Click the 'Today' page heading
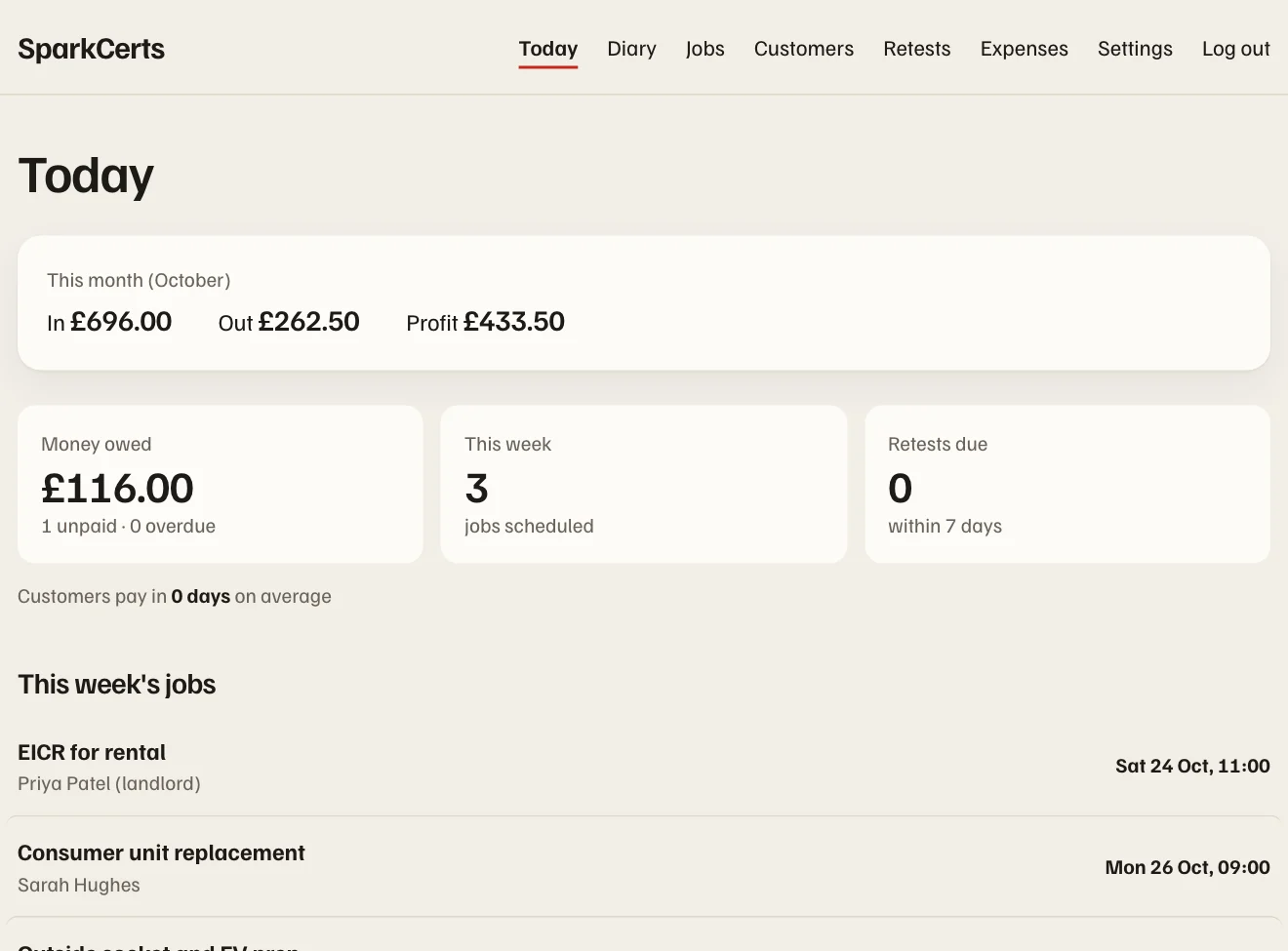The height and width of the screenshot is (951, 1288). click(86, 177)
